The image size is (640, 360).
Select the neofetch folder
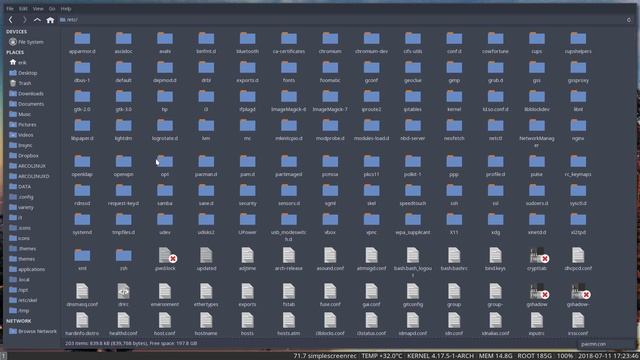454,130
